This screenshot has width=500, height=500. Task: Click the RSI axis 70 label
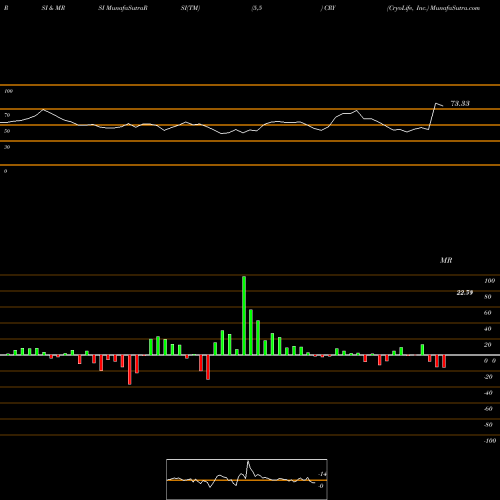7,115
